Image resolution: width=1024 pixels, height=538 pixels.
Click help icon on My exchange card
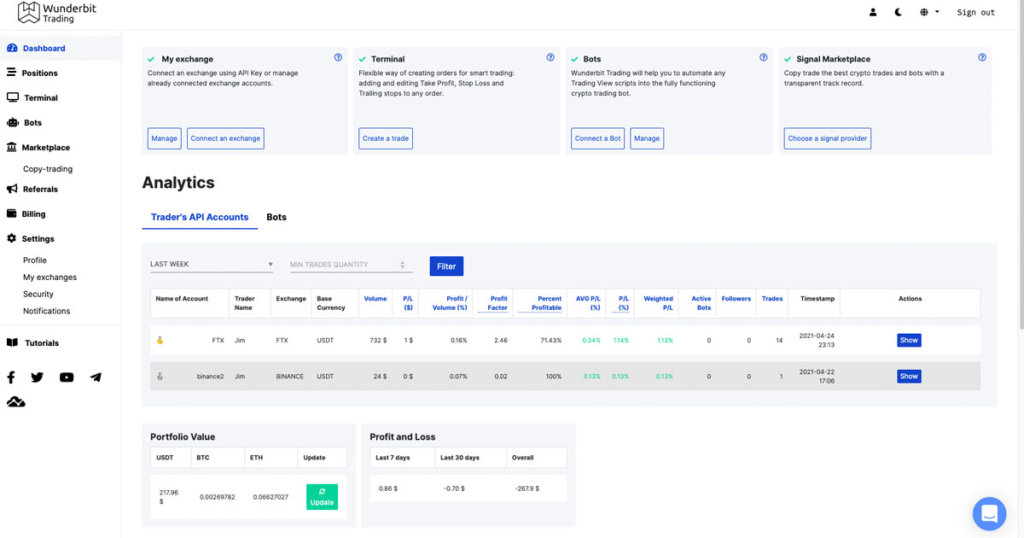pyautogui.click(x=338, y=57)
